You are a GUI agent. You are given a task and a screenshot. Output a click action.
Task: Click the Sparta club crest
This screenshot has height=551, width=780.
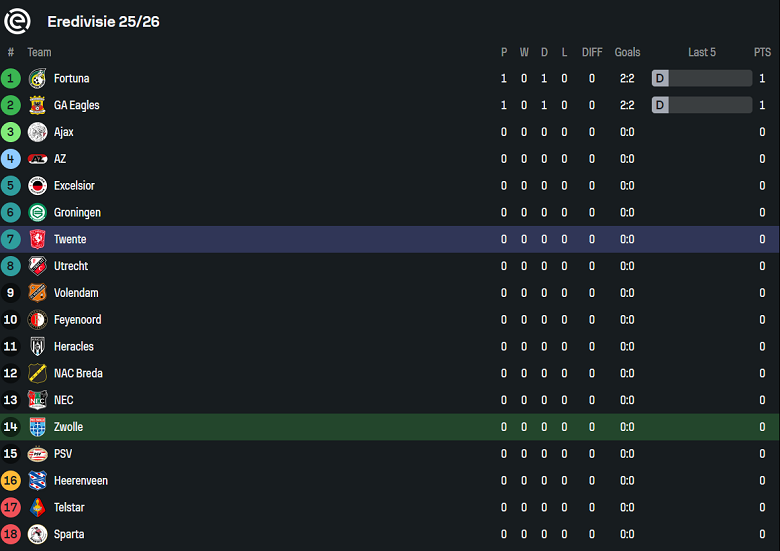pos(38,534)
